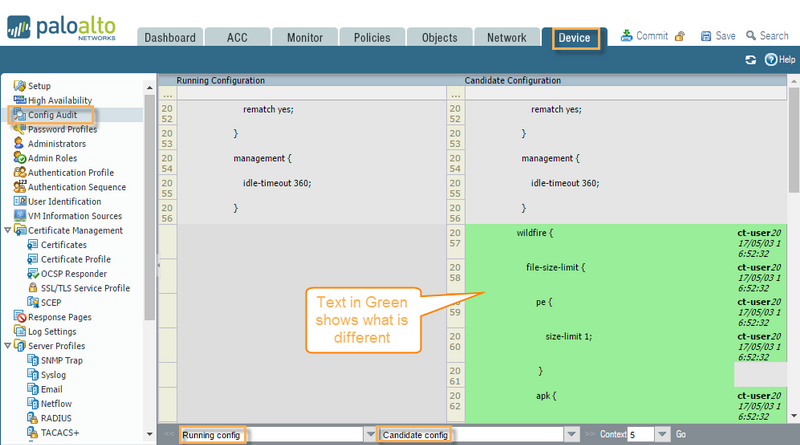Click the Running Configuration column header
Screen dimensions: 800x445
pos(220,80)
